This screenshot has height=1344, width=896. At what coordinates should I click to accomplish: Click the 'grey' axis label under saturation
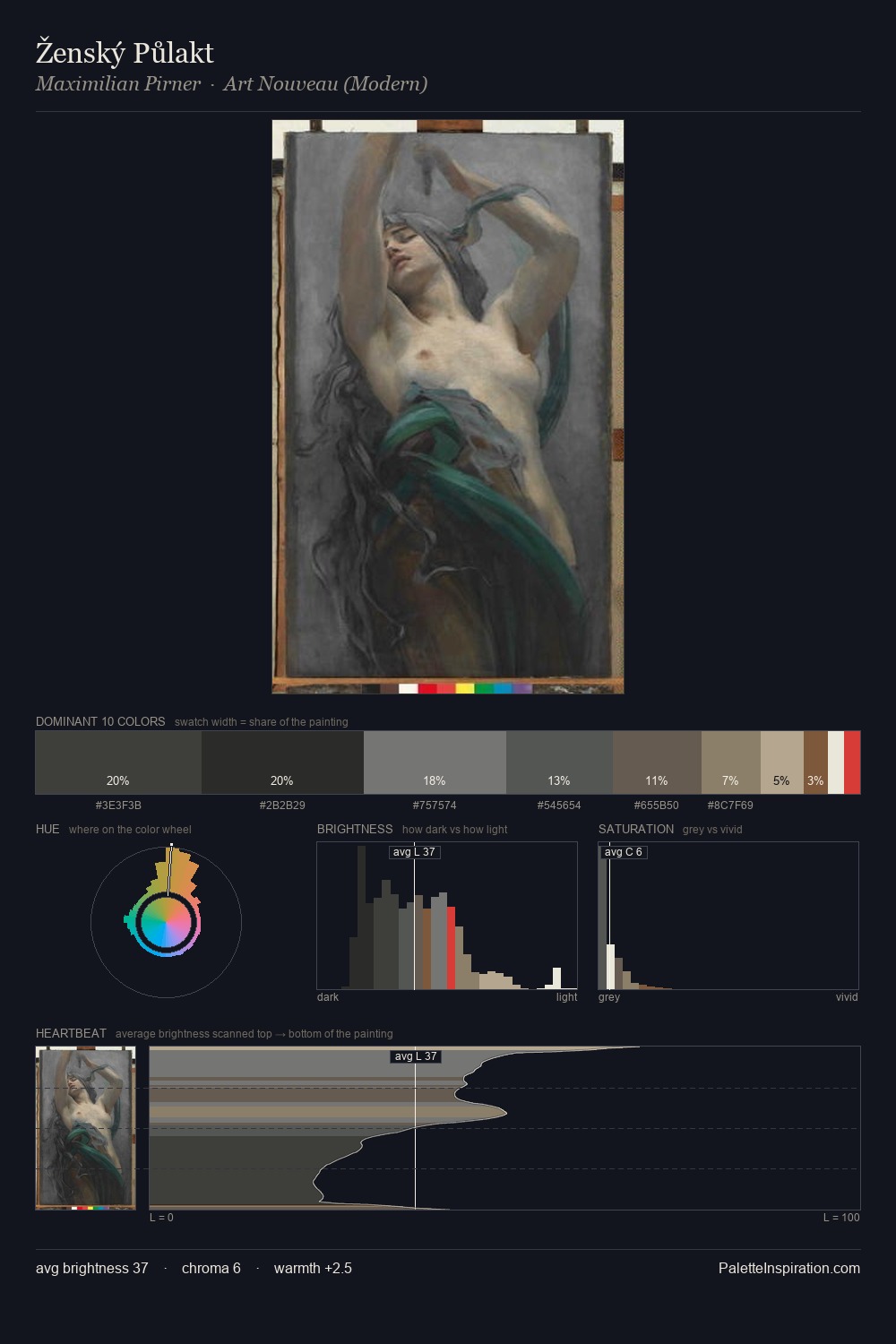click(x=609, y=997)
